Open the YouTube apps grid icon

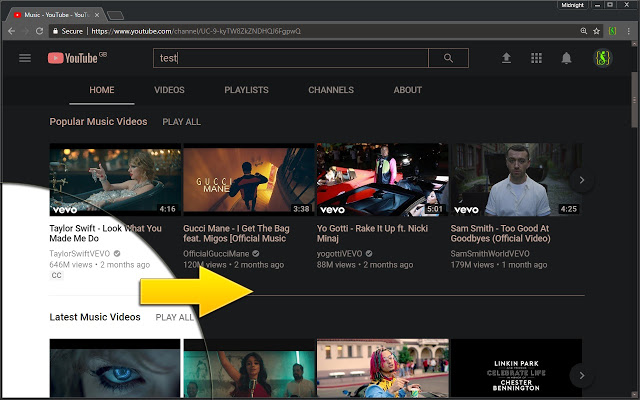[536, 58]
